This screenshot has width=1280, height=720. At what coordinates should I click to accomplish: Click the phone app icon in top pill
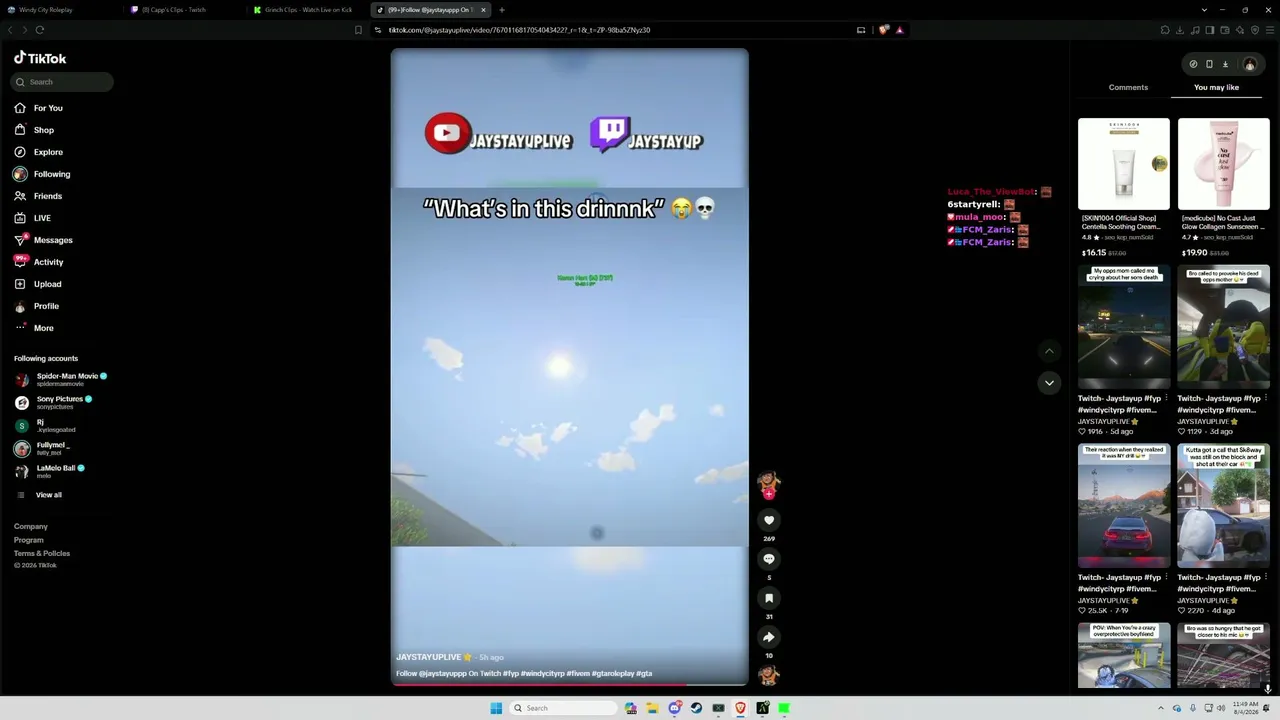pos(1209,64)
